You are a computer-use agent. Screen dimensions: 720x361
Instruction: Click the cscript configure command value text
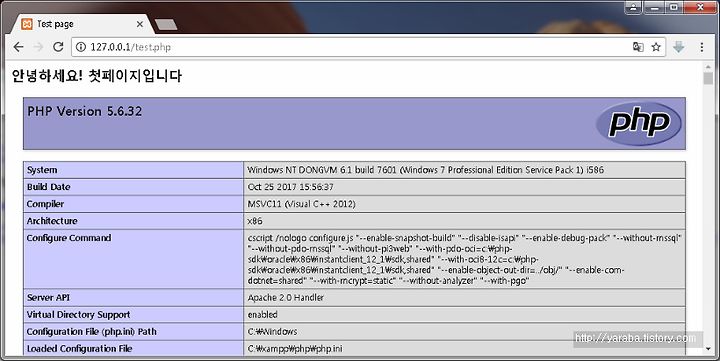point(464,259)
